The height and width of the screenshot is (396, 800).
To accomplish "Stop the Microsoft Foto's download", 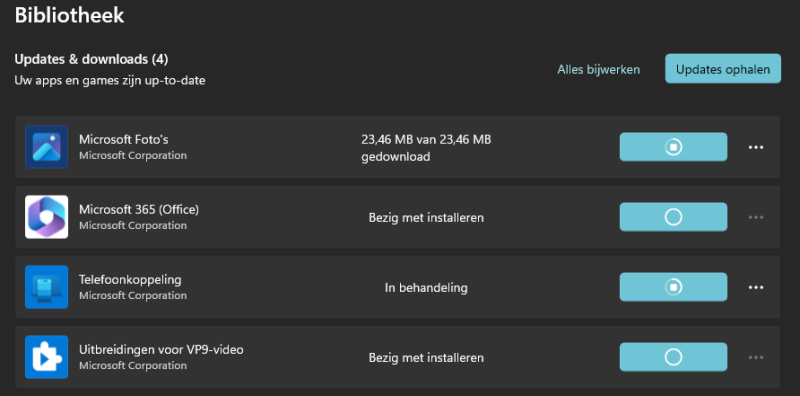I will (x=673, y=147).
